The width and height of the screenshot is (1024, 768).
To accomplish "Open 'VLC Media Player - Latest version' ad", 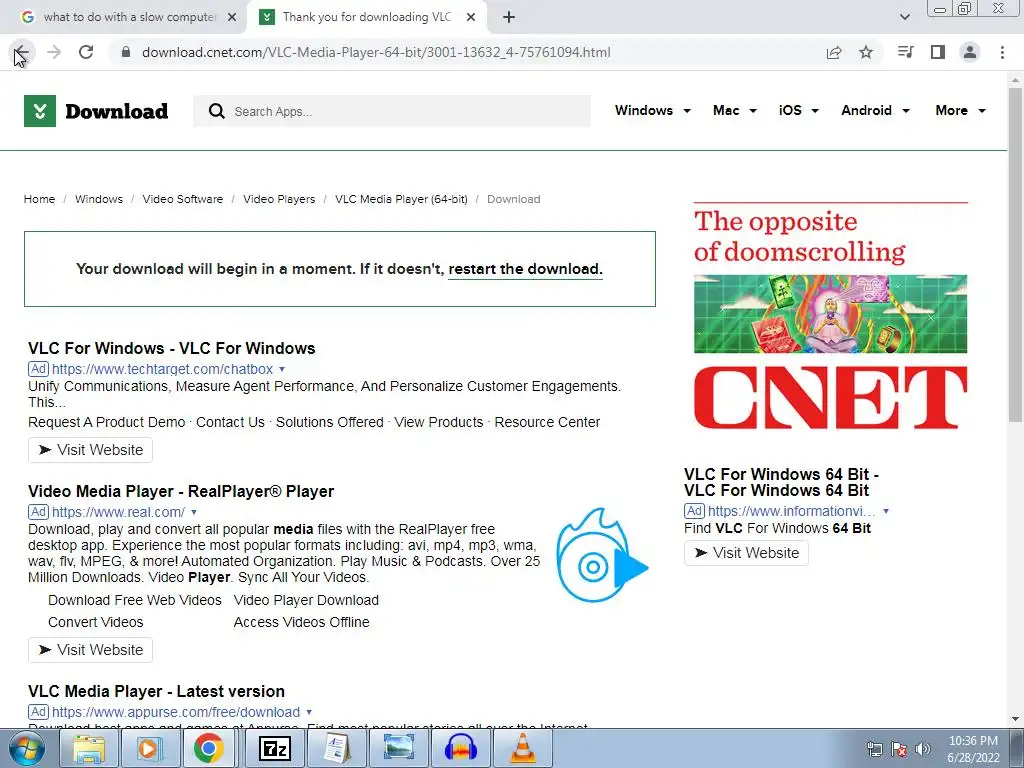I will [x=156, y=691].
